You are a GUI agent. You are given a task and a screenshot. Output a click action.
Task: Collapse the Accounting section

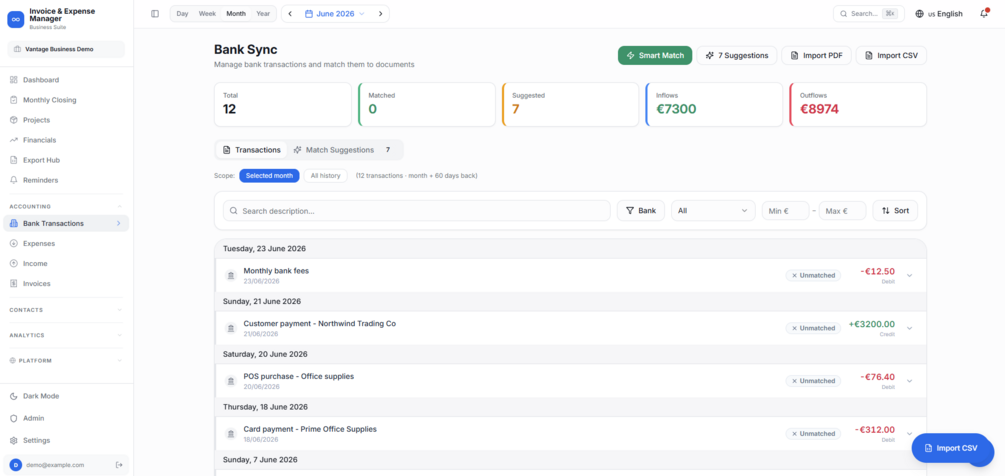click(67, 206)
